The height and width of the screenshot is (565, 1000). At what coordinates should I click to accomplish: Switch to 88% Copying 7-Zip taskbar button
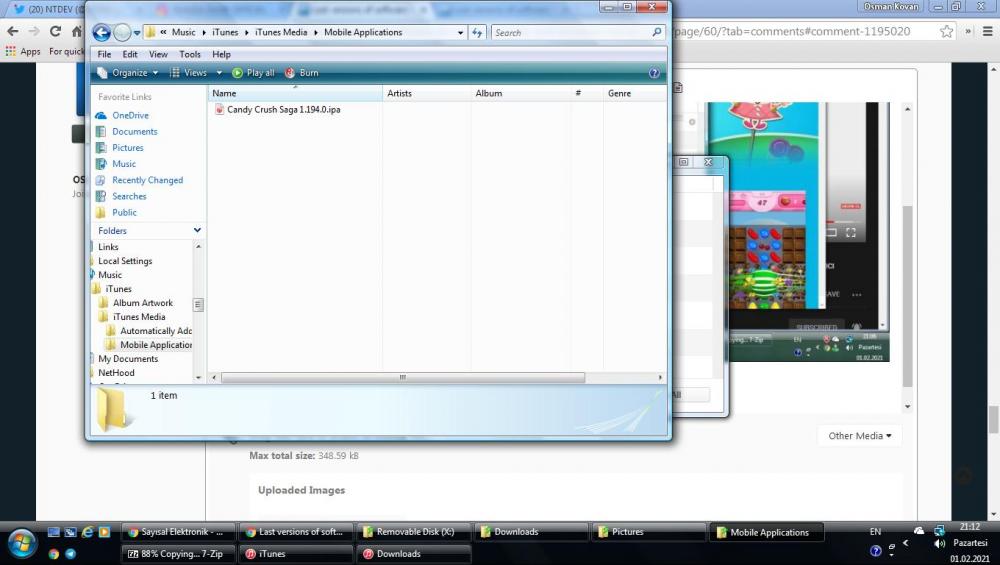click(176, 554)
